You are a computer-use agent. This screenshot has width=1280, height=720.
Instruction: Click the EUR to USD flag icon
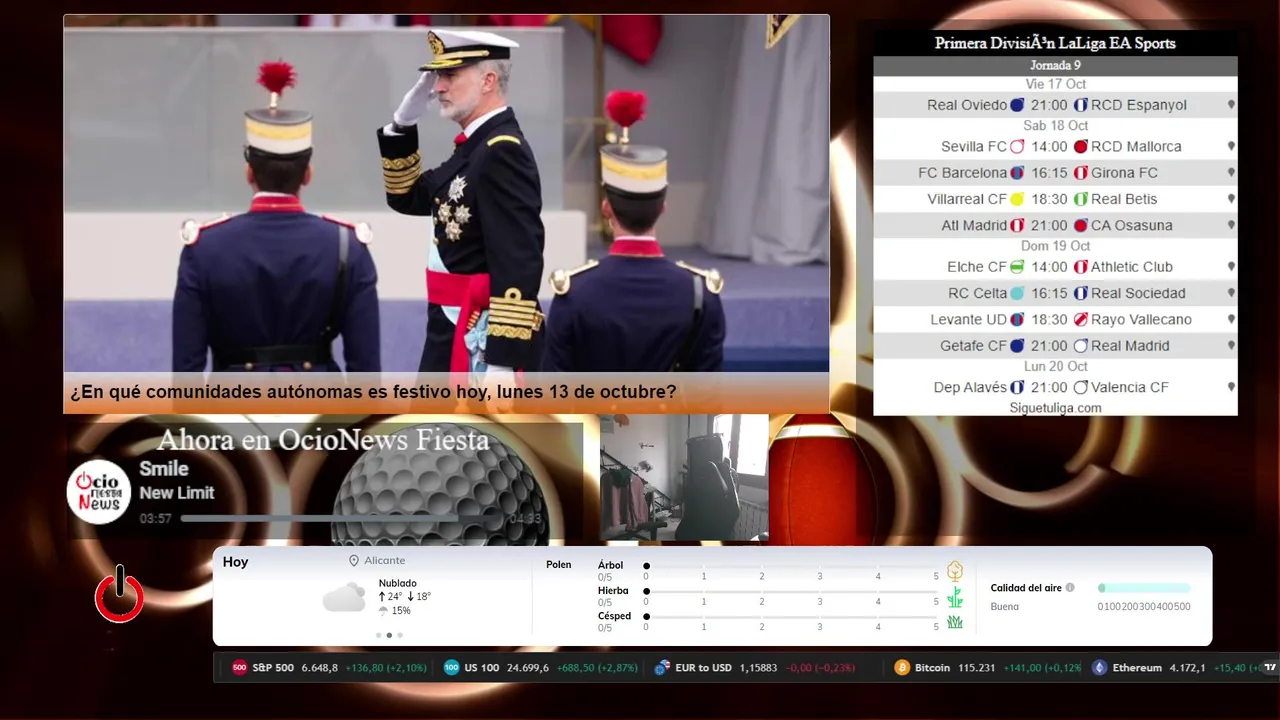[x=661, y=668]
